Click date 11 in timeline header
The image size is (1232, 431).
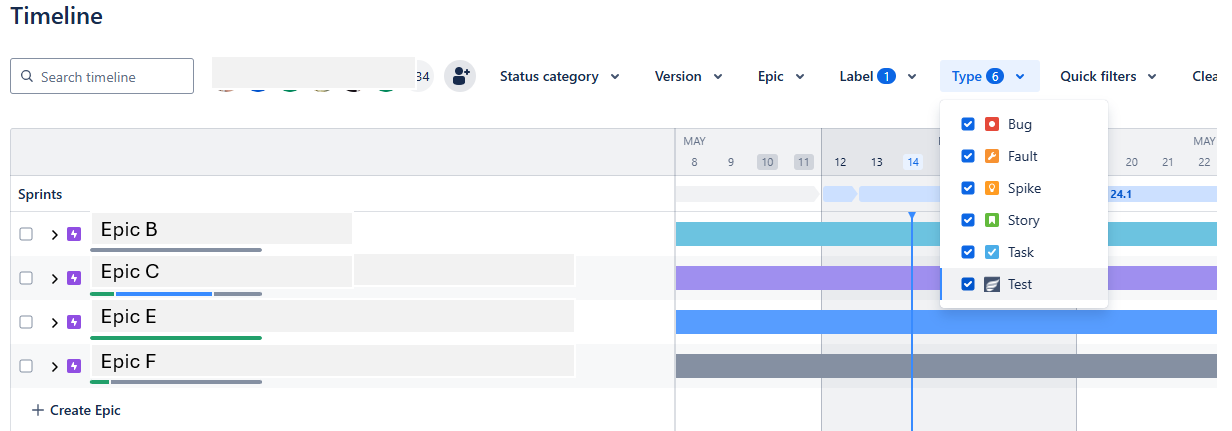click(x=804, y=162)
